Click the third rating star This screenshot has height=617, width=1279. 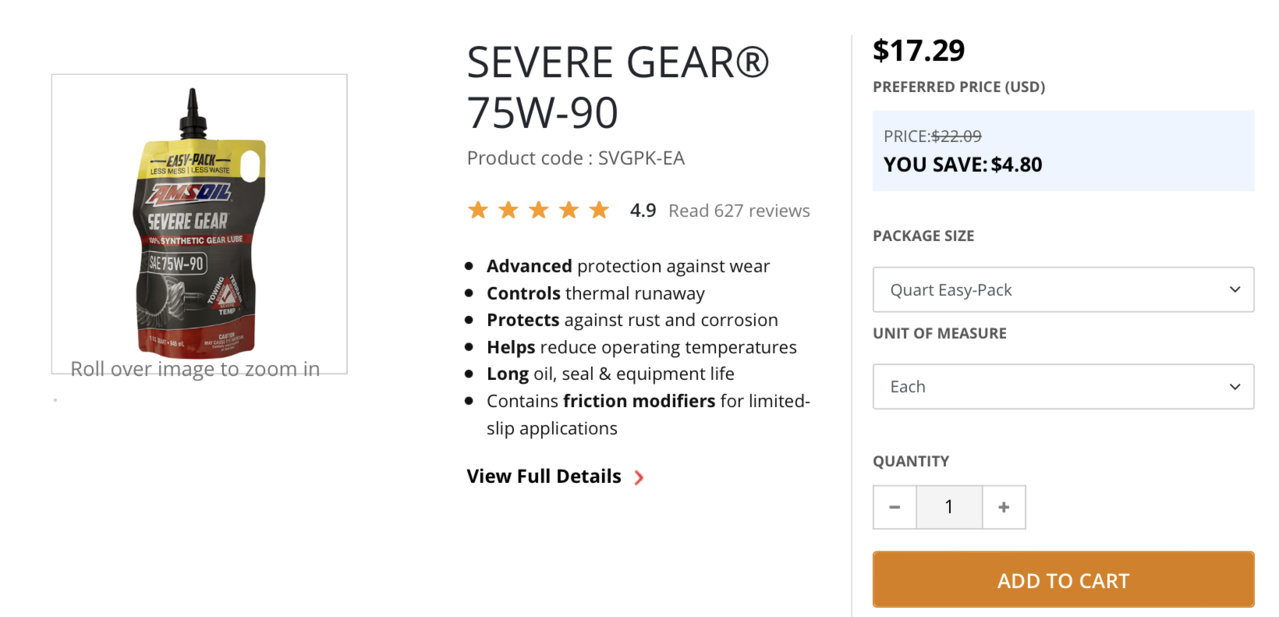538,210
